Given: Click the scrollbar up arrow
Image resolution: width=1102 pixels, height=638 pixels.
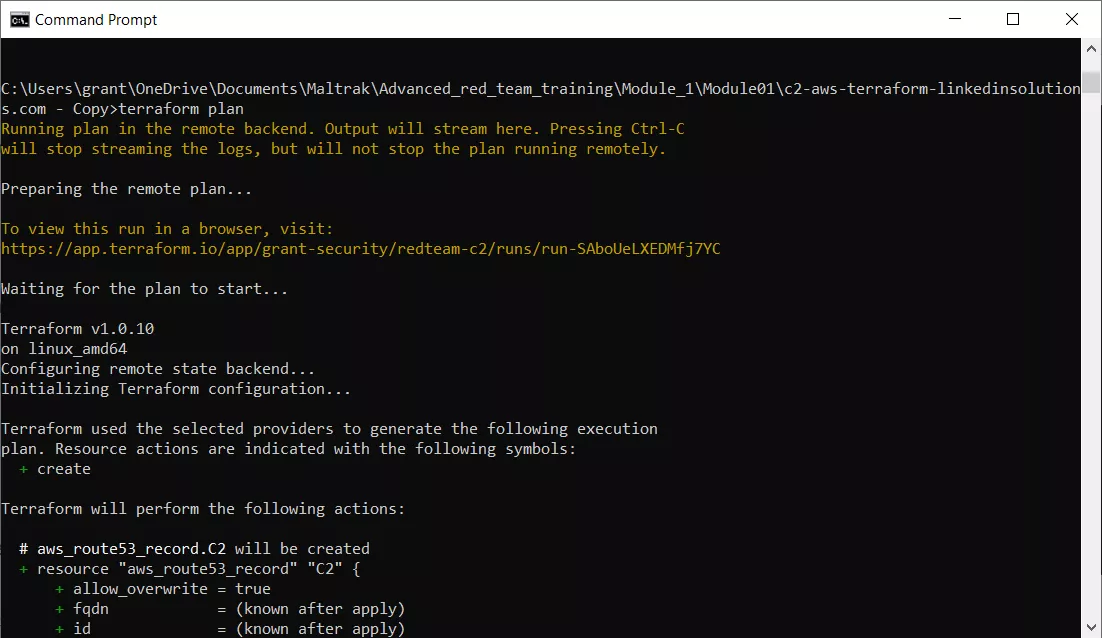Looking at the screenshot, I should (1091, 46).
